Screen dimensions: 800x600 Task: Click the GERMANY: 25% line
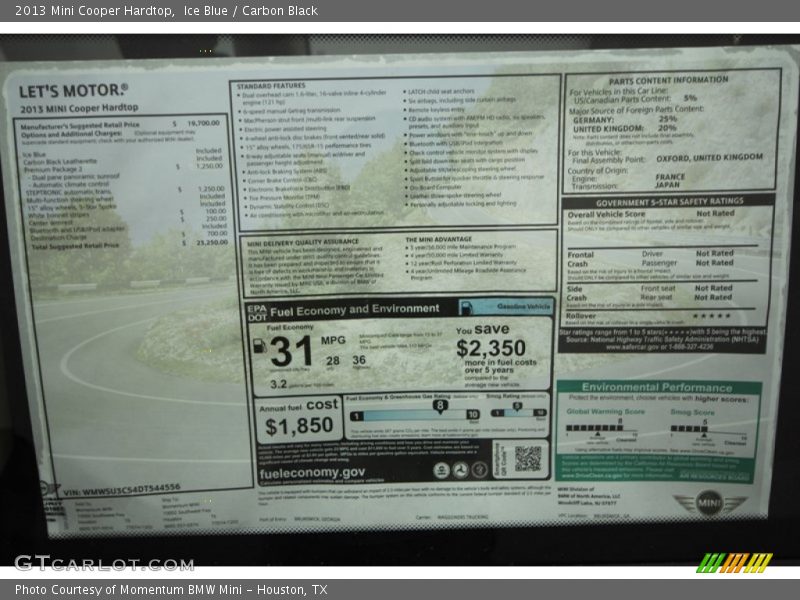tap(625, 119)
